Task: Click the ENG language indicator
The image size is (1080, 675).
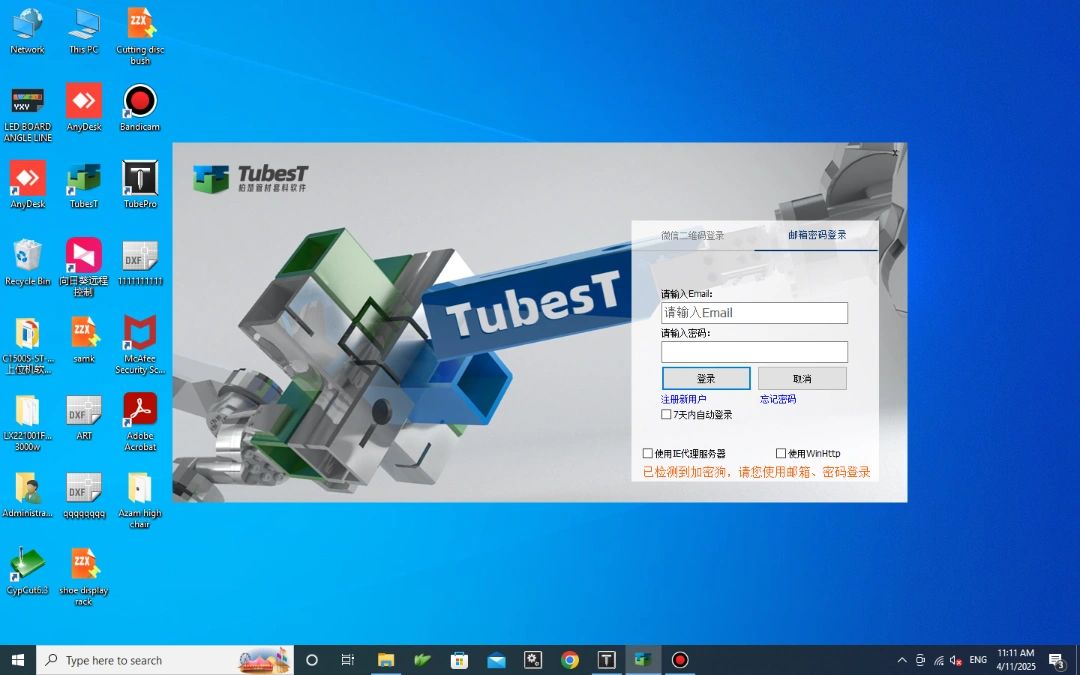Action: 978,660
